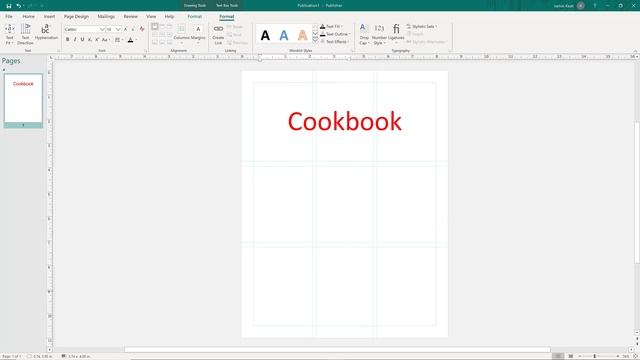The width and height of the screenshot is (640, 360).
Task: Click the zoom out minus button
Action: coord(580,356)
